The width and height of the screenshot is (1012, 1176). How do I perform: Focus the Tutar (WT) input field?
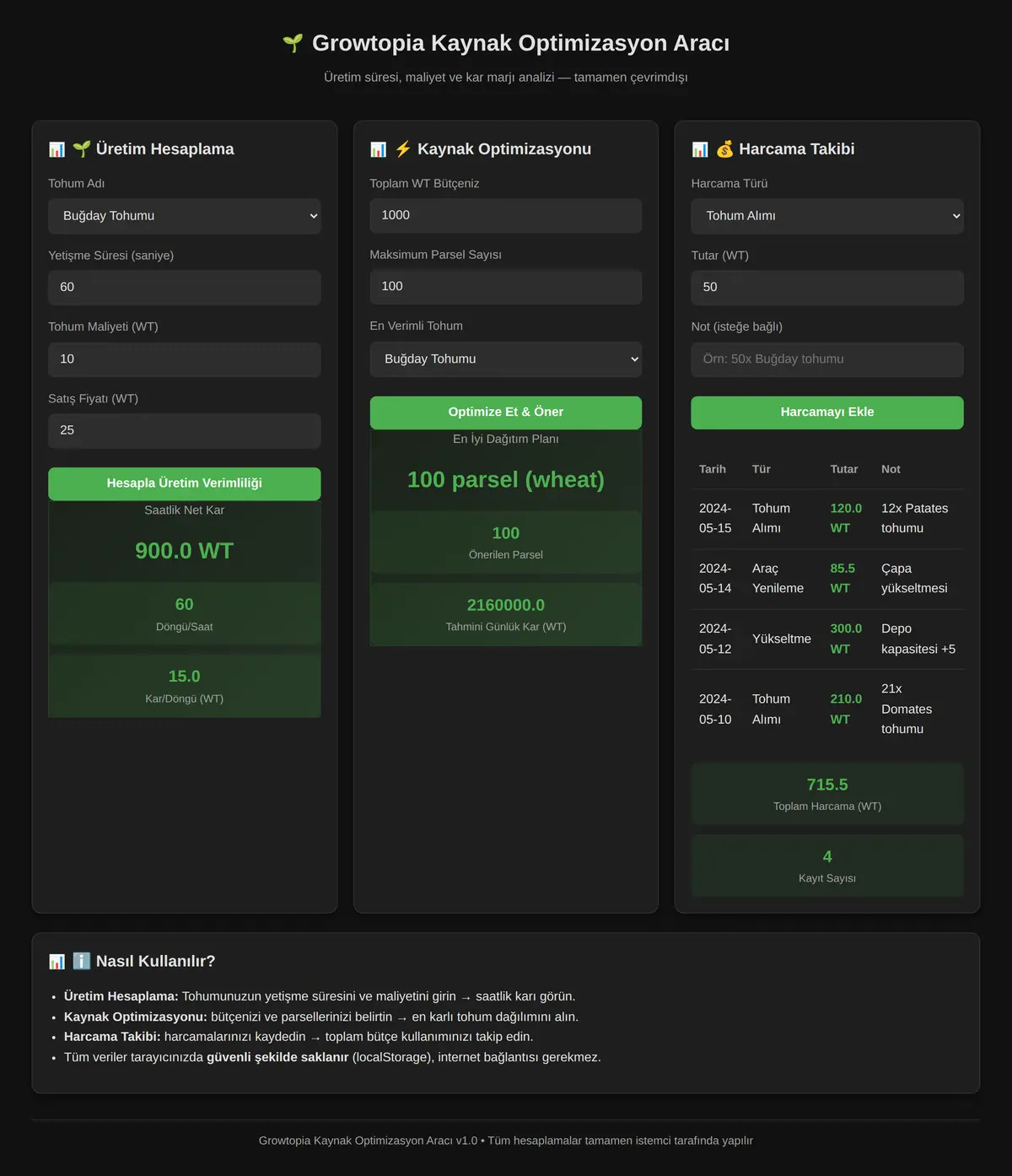tap(827, 288)
